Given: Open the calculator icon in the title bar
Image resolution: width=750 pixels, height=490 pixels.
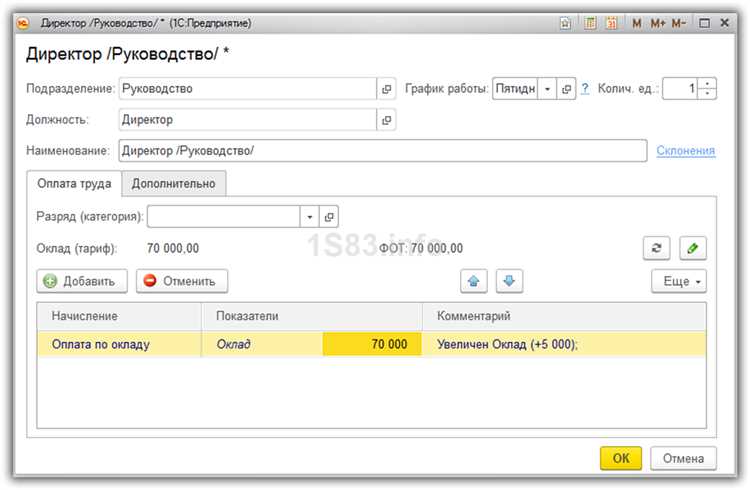Looking at the screenshot, I should pyautogui.click(x=590, y=23).
